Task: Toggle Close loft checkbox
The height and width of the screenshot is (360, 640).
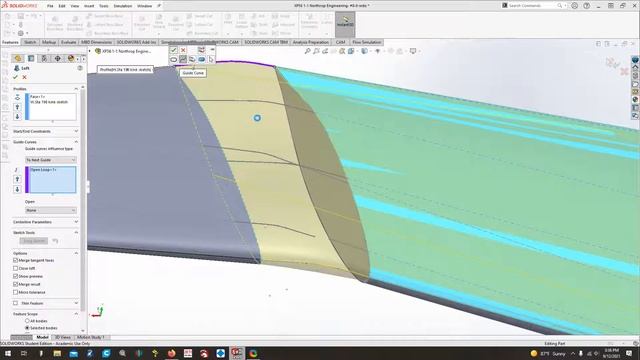Action: click(x=16, y=268)
